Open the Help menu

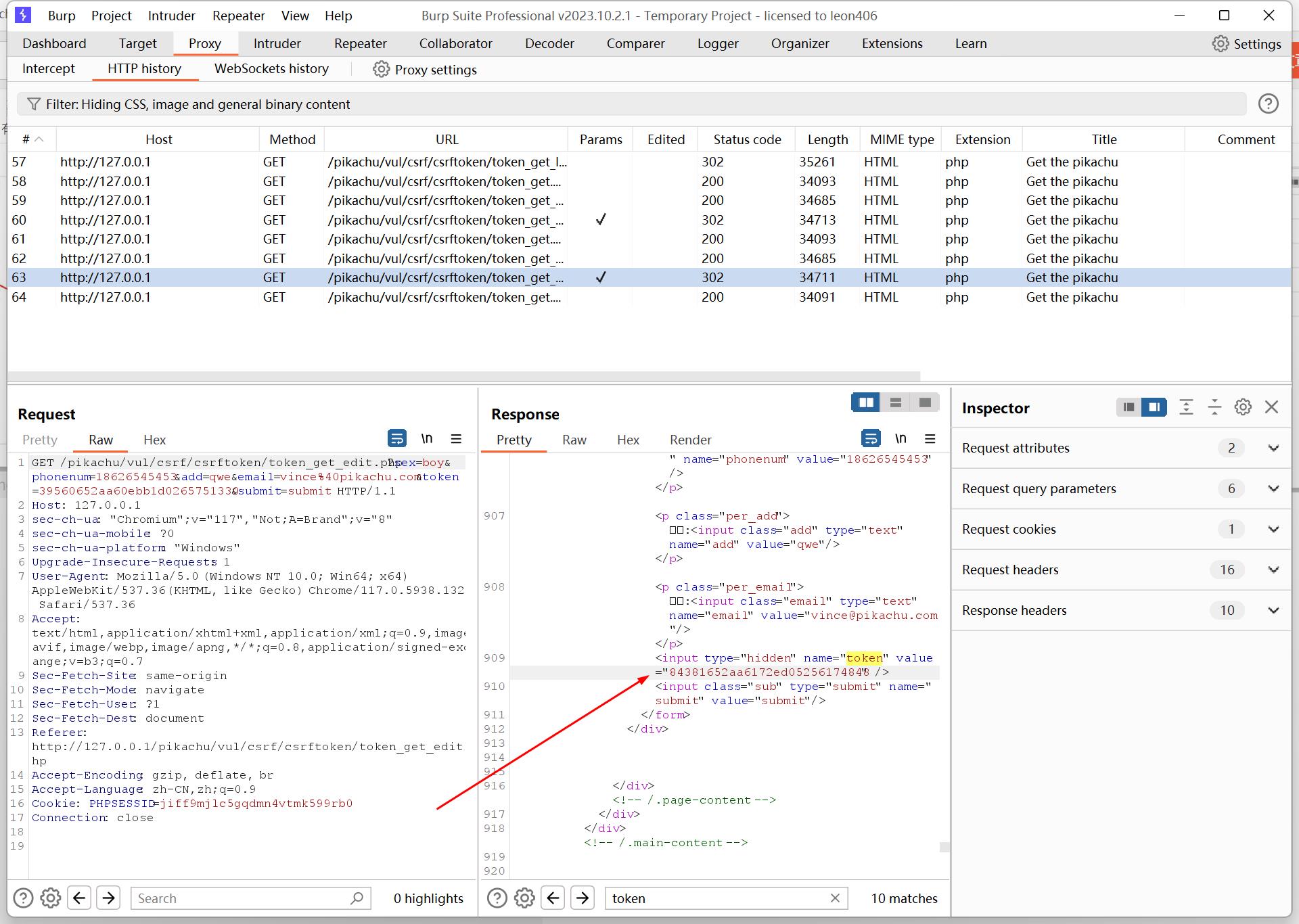pos(338,16)
